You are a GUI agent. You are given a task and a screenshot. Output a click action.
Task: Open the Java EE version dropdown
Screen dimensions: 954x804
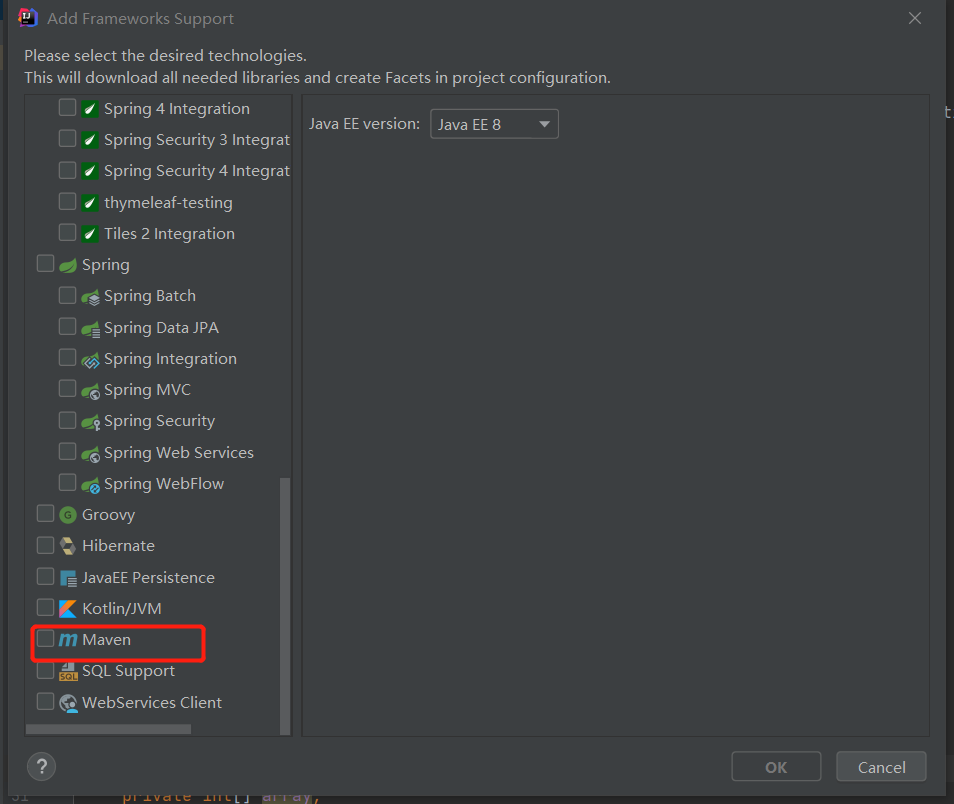[x=494, y=124]
